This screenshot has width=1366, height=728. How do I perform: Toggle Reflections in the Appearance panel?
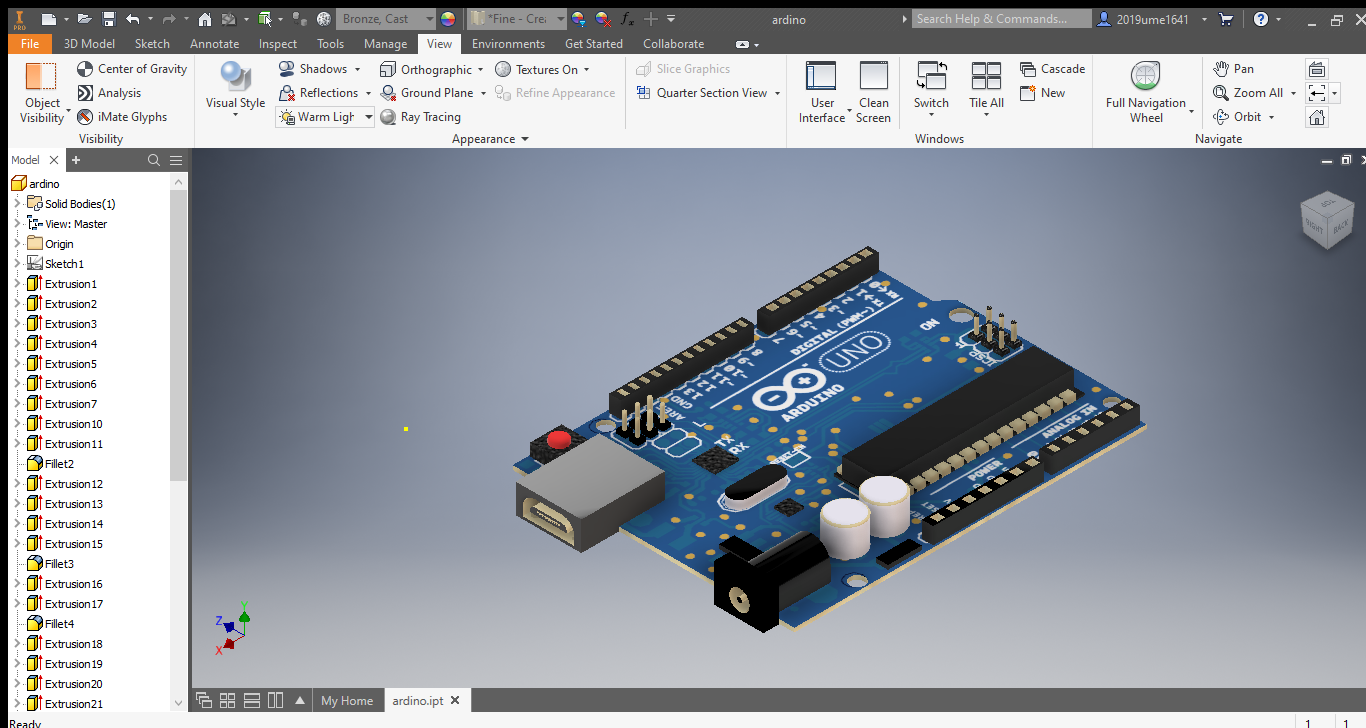click(318, 93)
